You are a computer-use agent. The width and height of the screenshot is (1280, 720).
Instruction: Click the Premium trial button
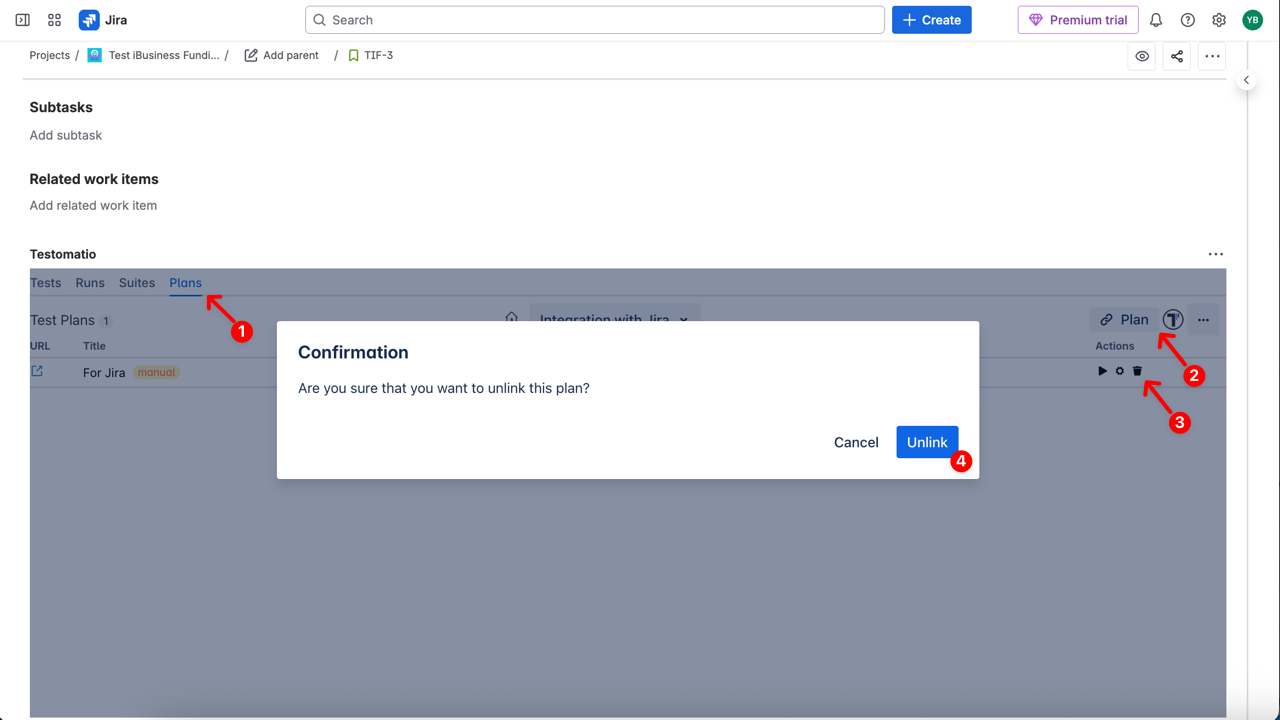pos(1078,20)
